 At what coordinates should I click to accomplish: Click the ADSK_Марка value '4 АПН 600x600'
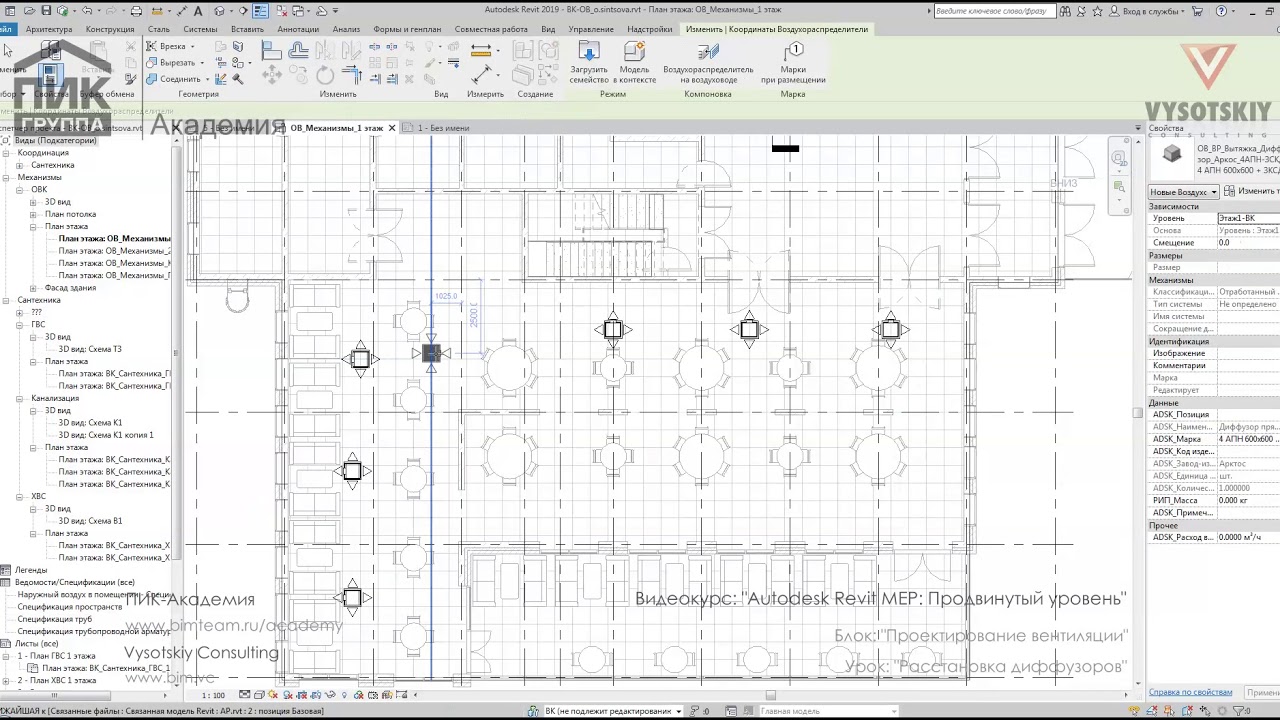tap(1248, 439)
